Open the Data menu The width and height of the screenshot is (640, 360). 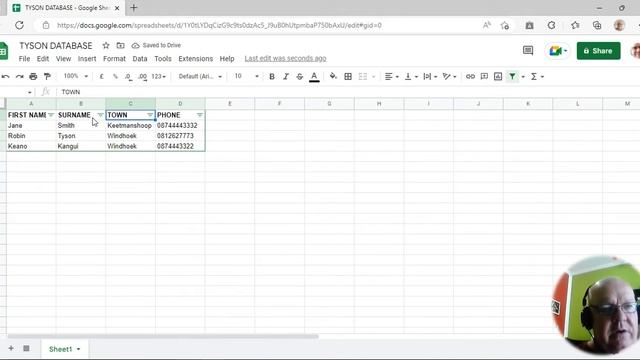140,59
